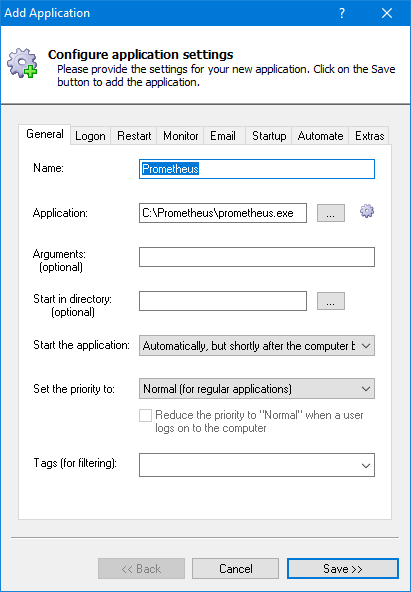The width and height of the screenshot is (411, 592).
Task: Go to the Email tab
Action: coord(223,136)
